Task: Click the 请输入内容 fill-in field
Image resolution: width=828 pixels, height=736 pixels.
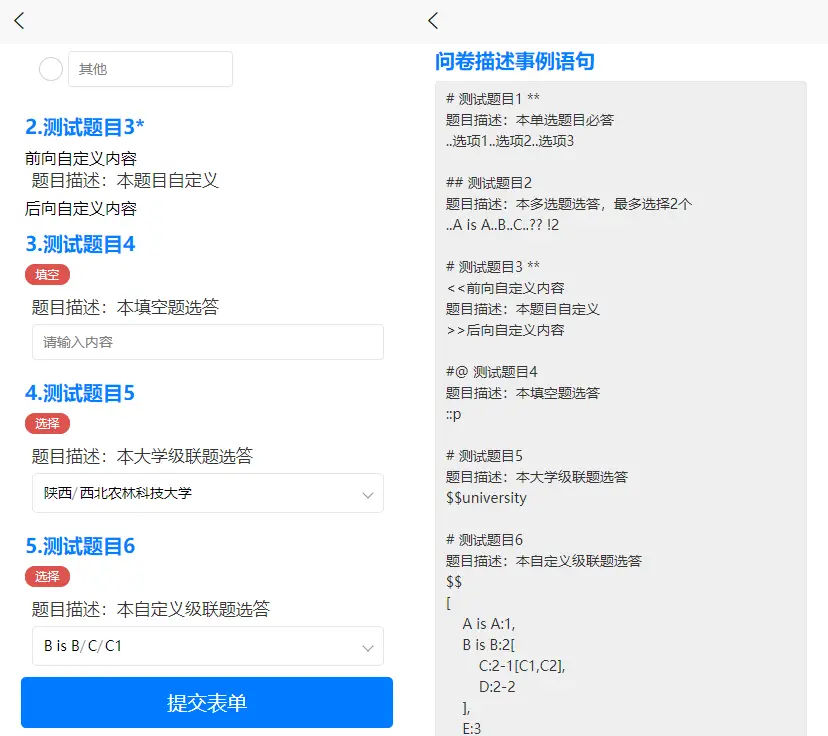Action: click(x=207, y=342)
